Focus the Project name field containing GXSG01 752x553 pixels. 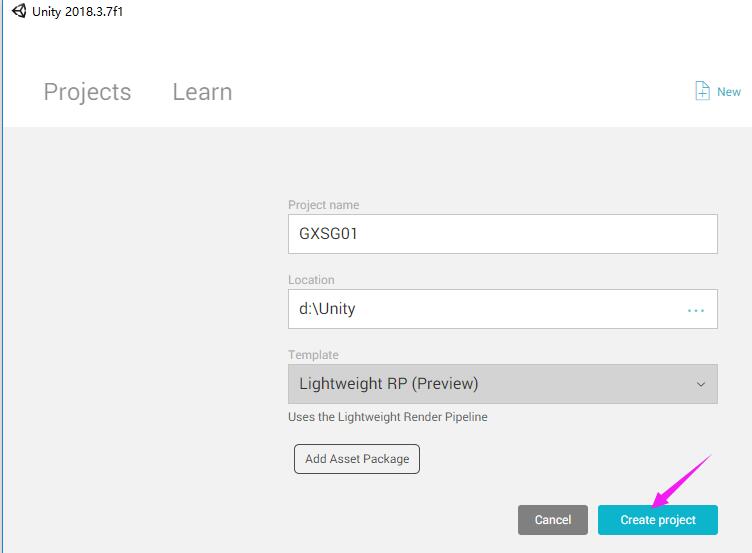(502, 234)
